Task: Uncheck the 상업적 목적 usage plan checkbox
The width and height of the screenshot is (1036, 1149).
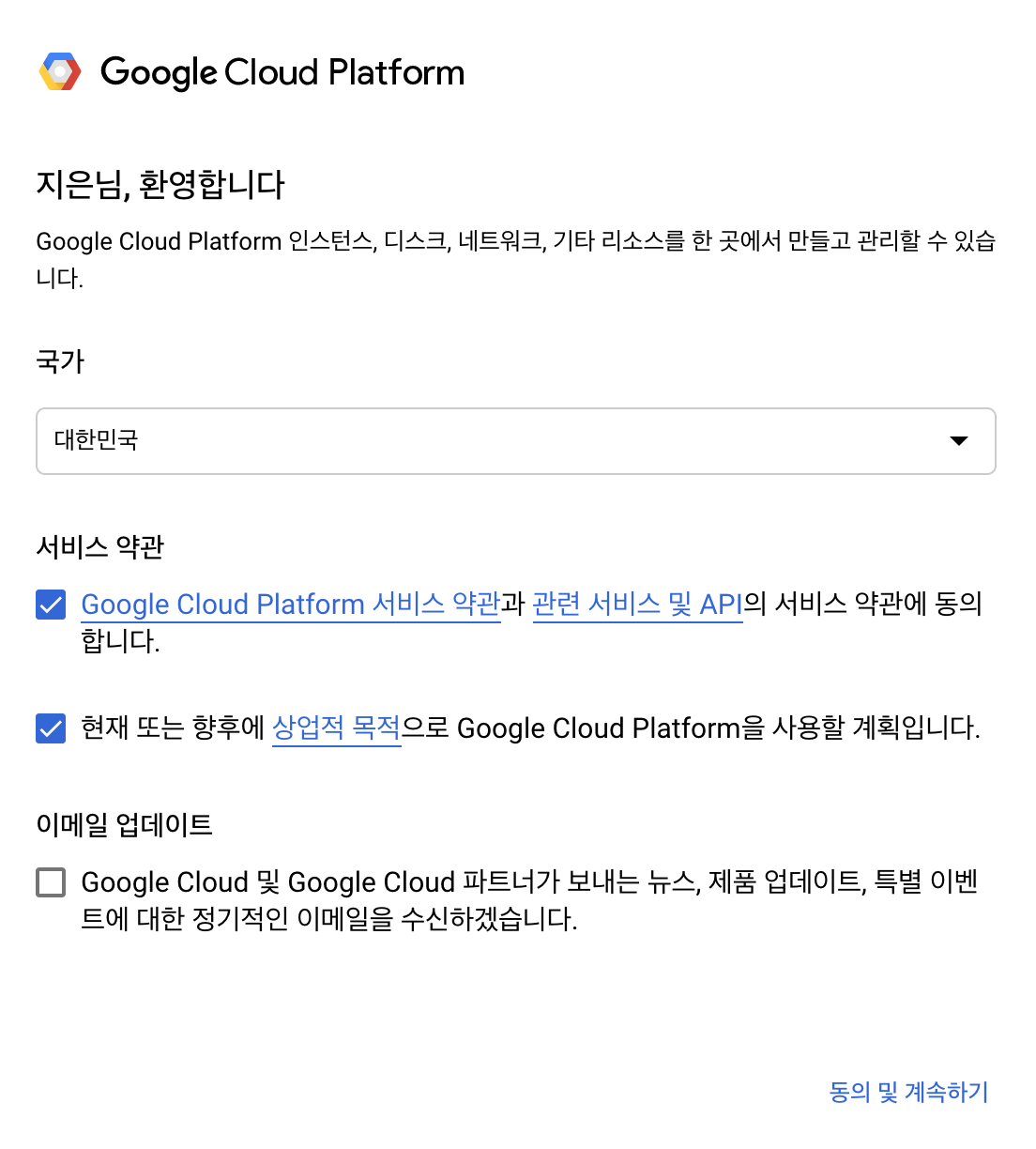Action: coord(51,728)
